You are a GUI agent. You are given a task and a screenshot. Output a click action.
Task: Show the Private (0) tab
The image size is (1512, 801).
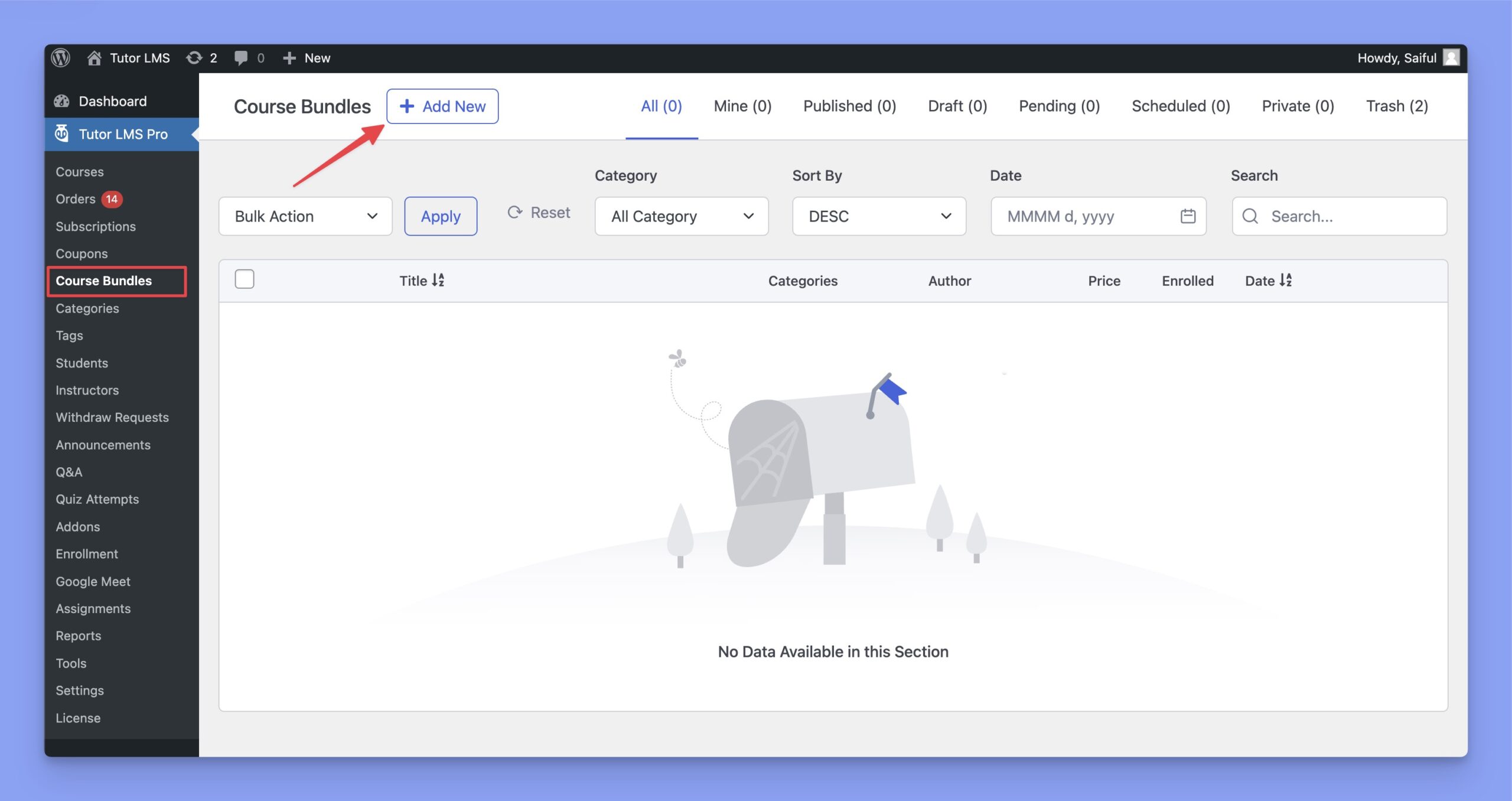click(1298, 106)
